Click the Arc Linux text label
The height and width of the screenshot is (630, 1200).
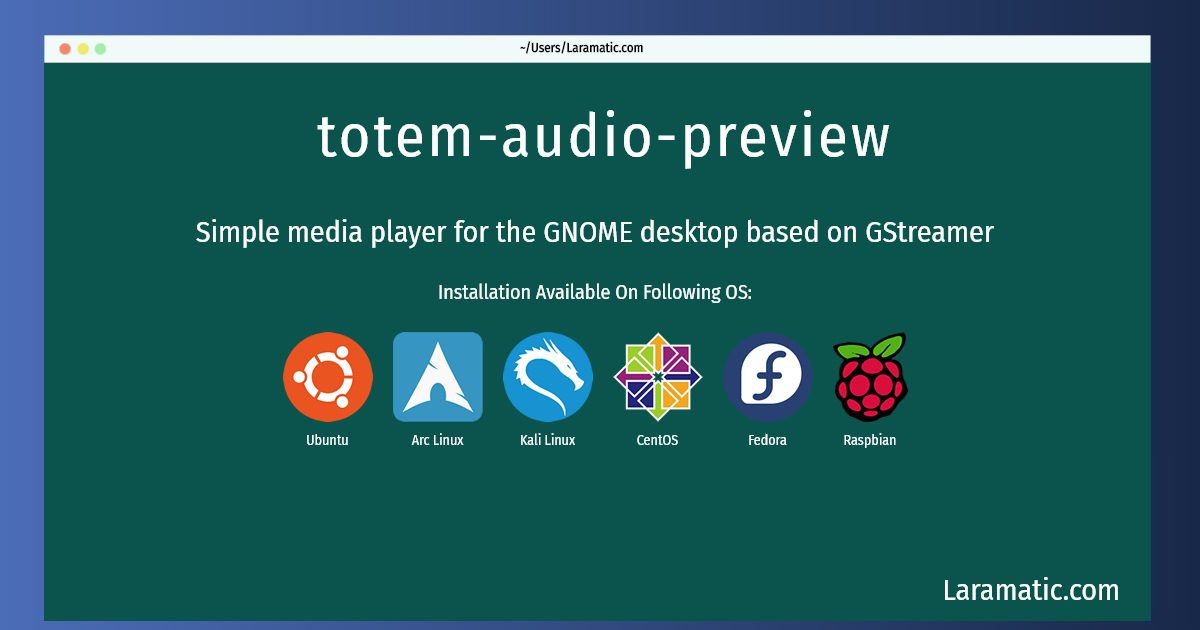tap(438, 440)
